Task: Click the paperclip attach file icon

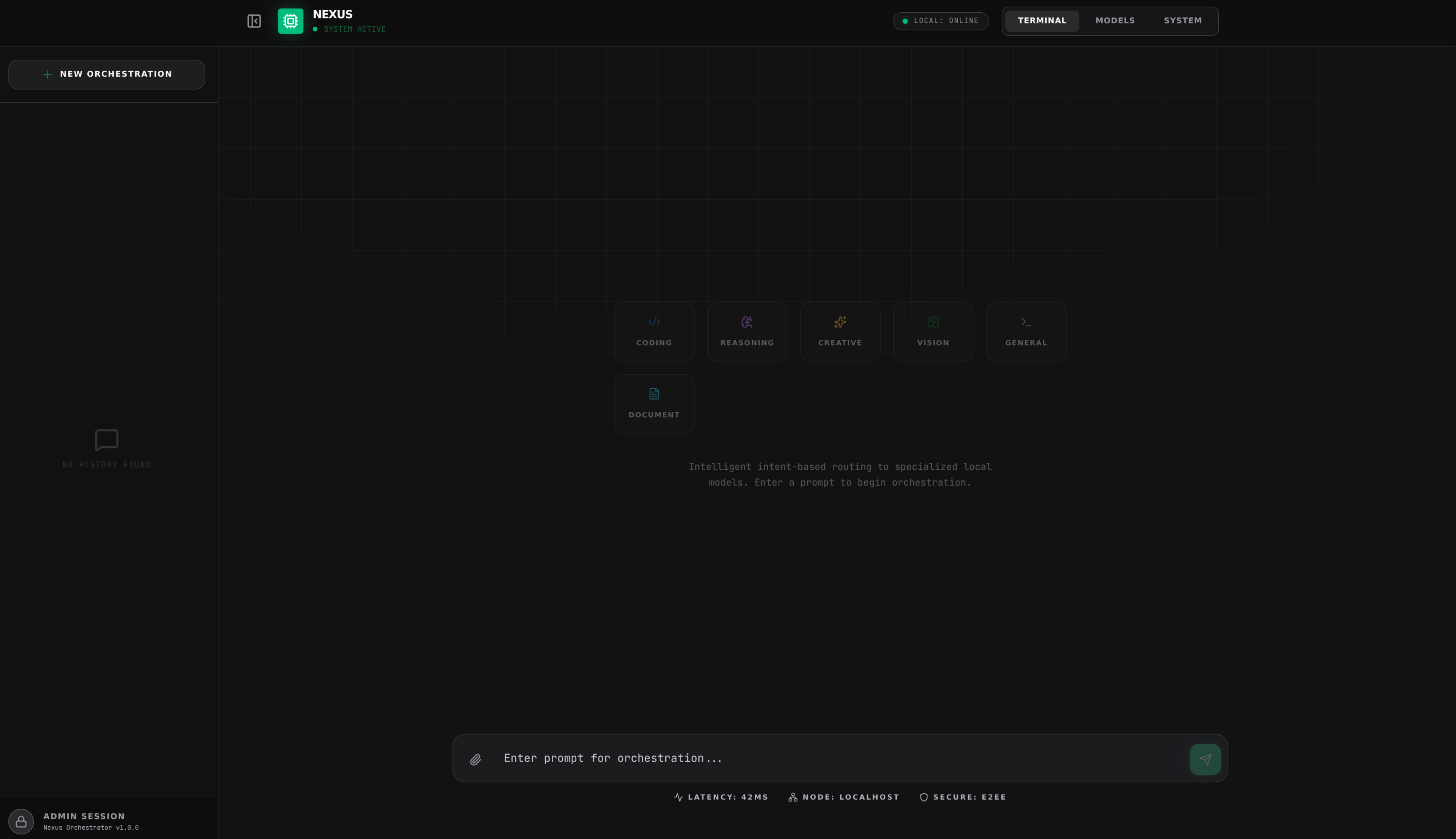Action: (475, 759)
